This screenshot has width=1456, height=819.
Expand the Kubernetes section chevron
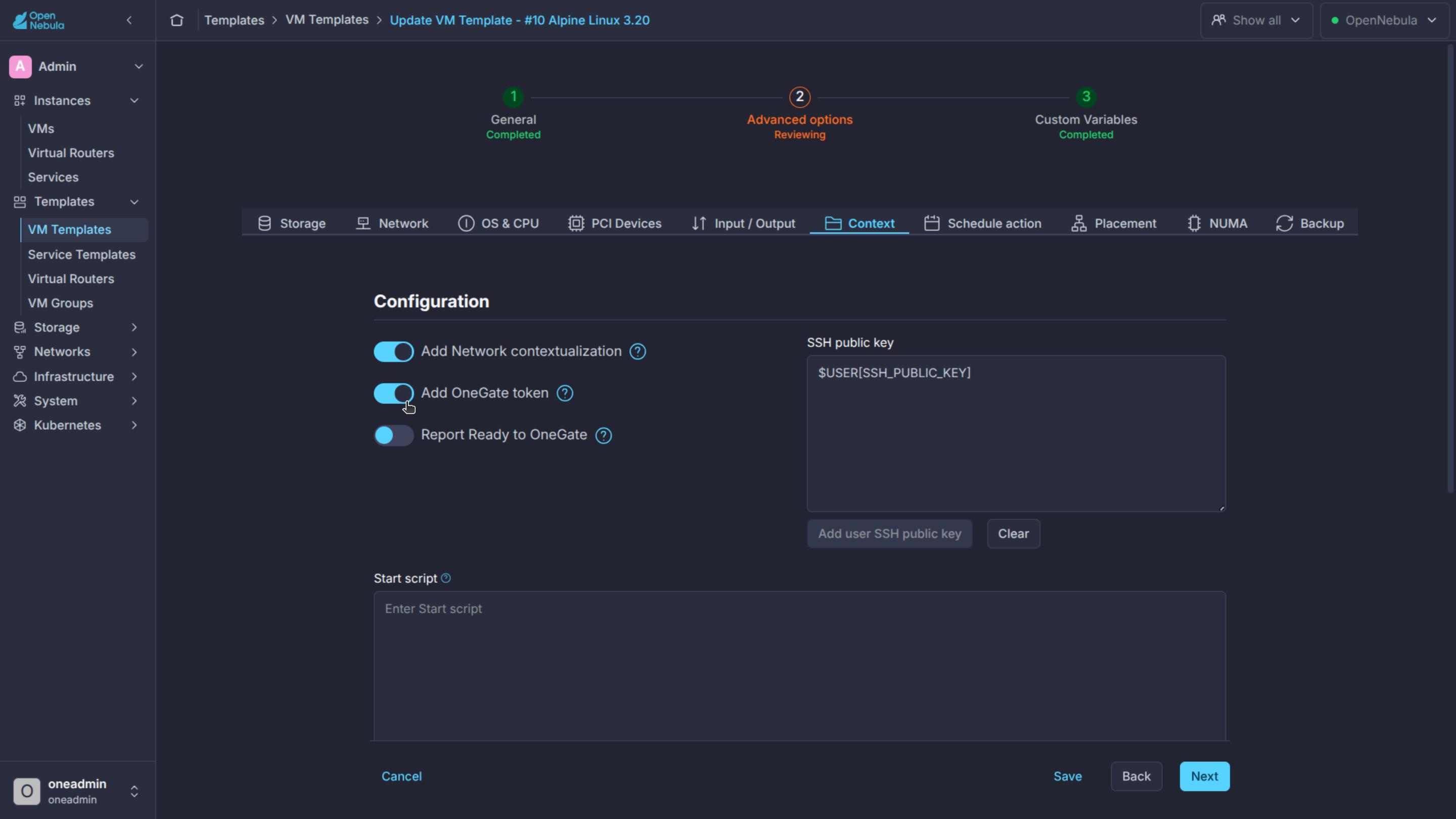pos(134,425)
